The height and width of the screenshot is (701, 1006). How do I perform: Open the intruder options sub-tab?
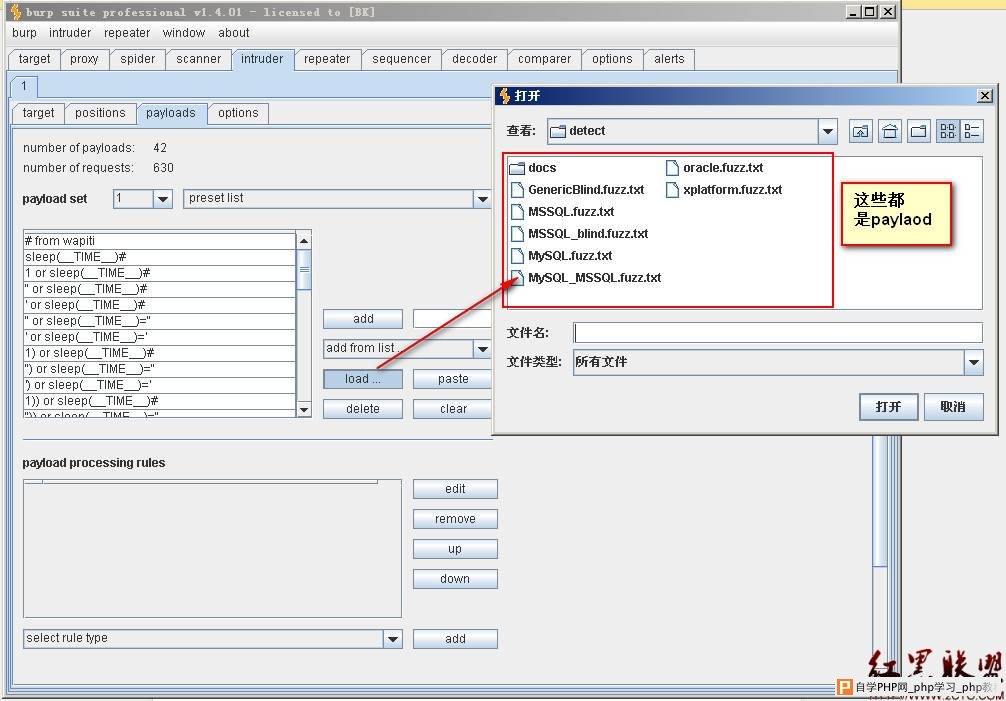point(238,113)
